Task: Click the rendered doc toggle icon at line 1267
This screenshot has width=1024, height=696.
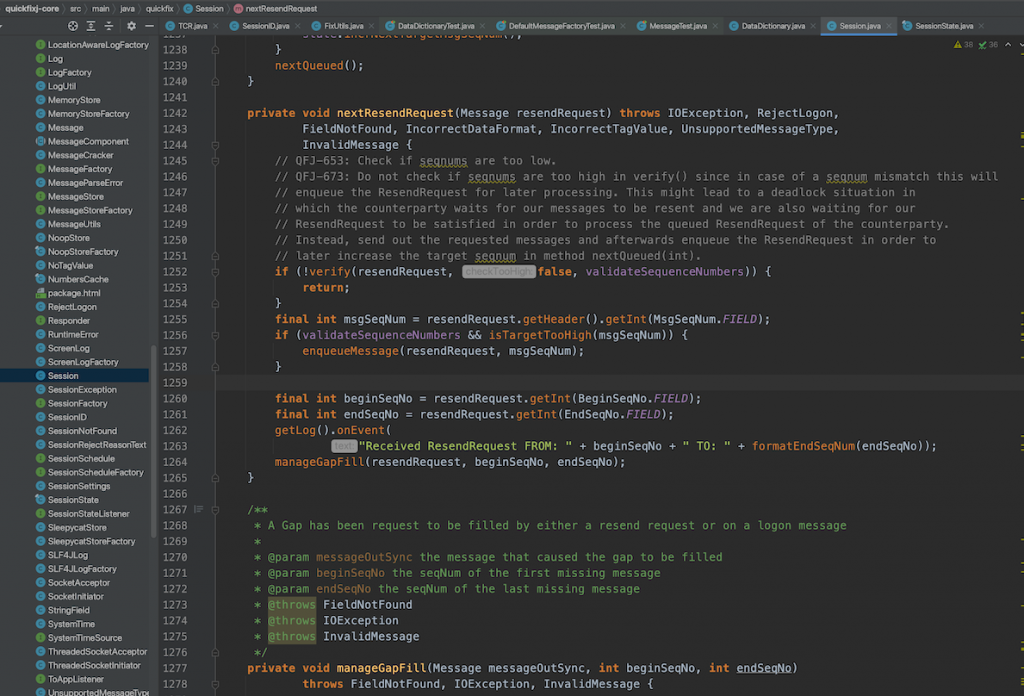Action: click(x=199, y=509)
